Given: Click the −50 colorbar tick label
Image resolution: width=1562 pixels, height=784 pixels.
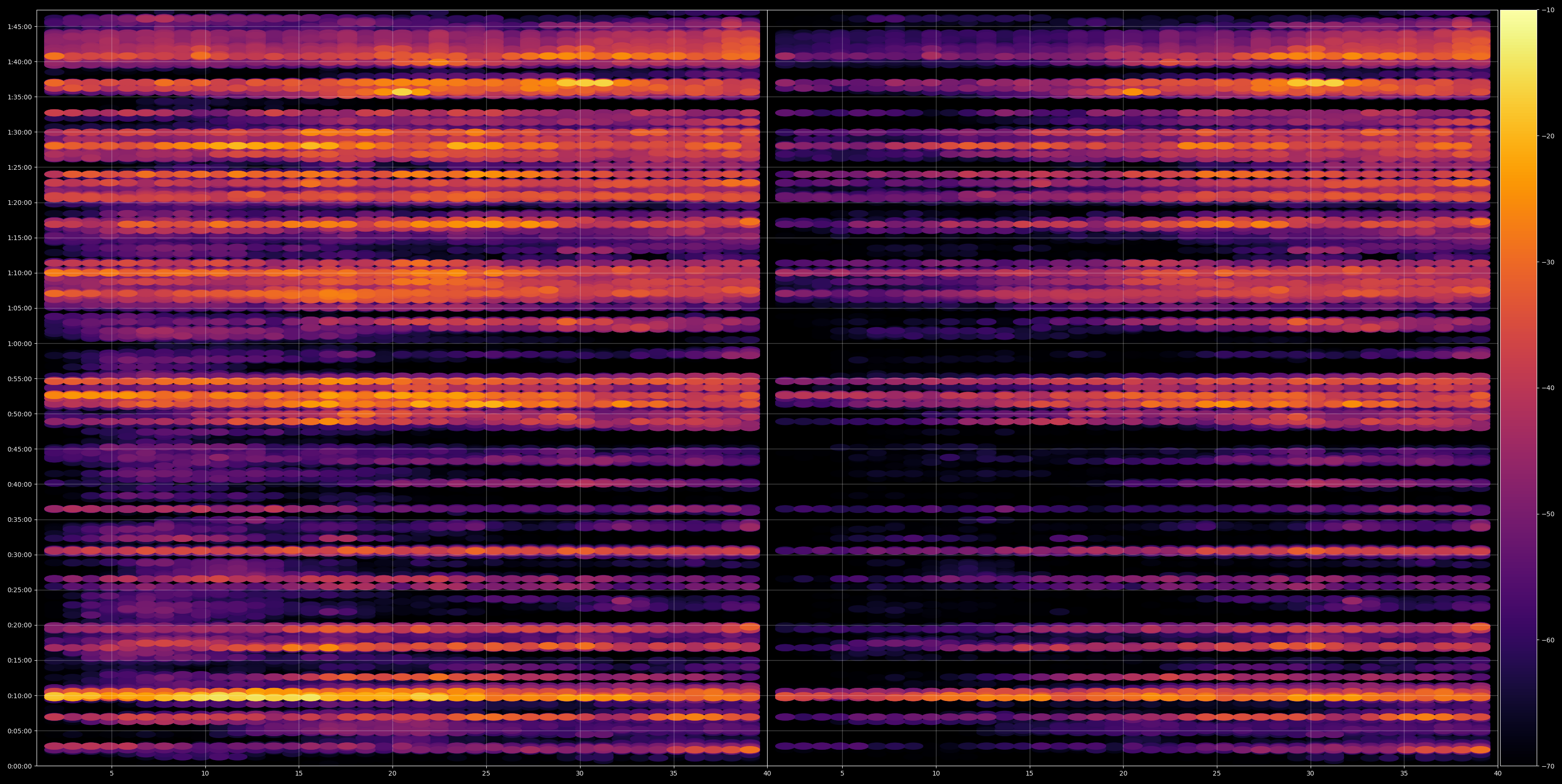Looking at the screenshot, I should point(1548,514).
